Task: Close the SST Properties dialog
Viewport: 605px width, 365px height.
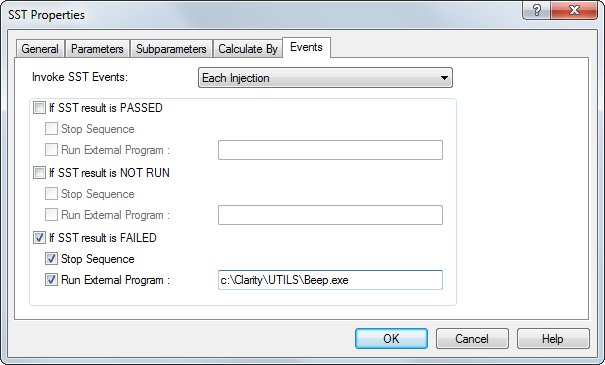Action: 574,10
